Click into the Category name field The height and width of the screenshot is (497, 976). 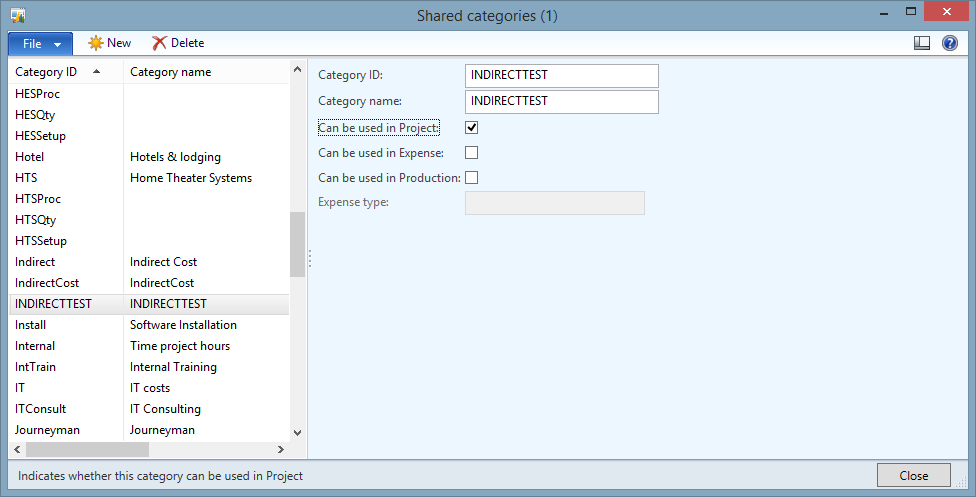[x=561, y=101]
